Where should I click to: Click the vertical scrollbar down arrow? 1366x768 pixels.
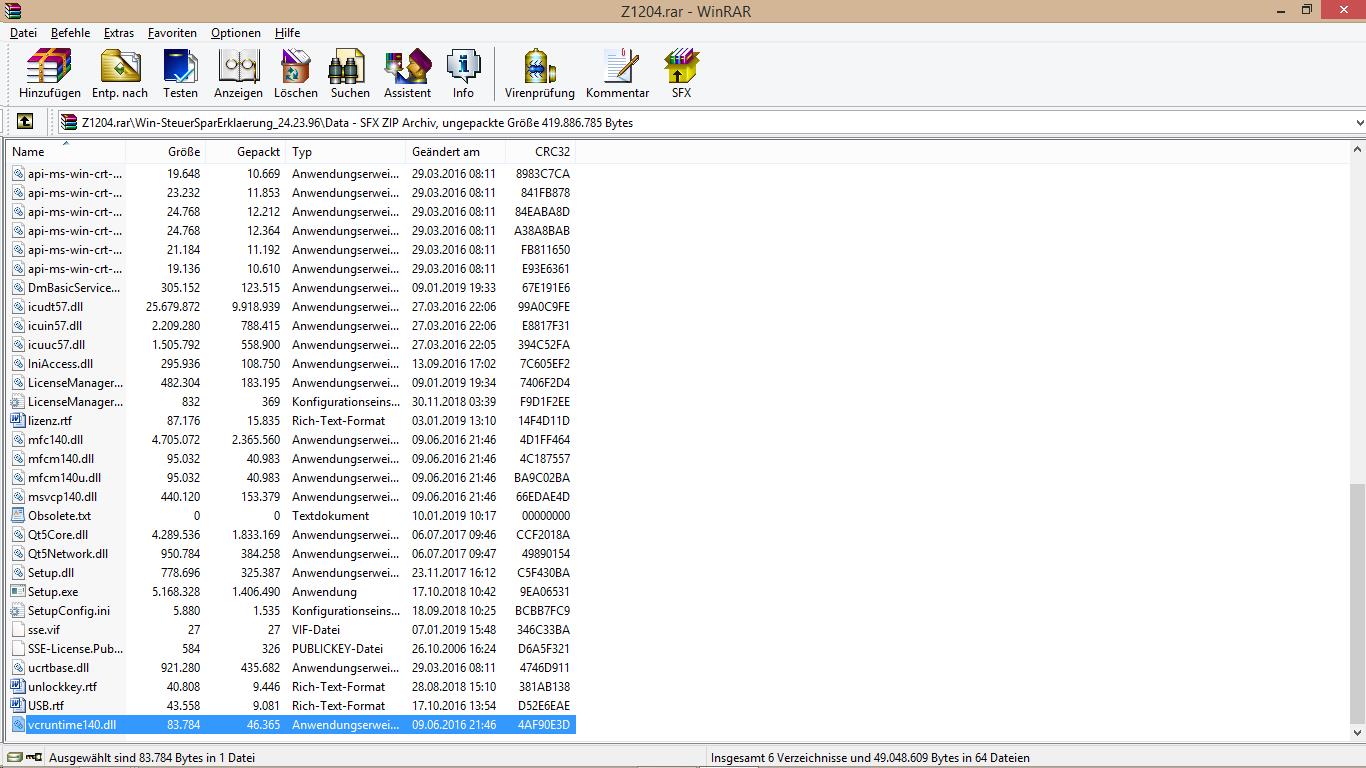(1357, 734)
